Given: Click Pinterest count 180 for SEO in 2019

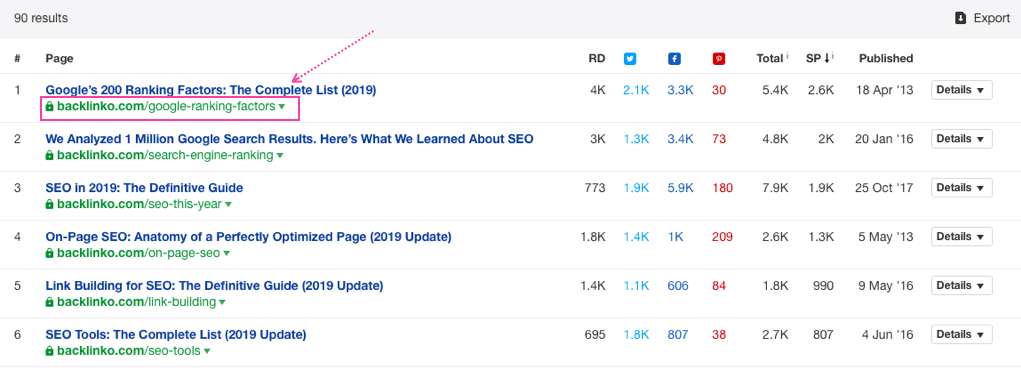Looking at the screenshot, I should (x=722, y=187).
